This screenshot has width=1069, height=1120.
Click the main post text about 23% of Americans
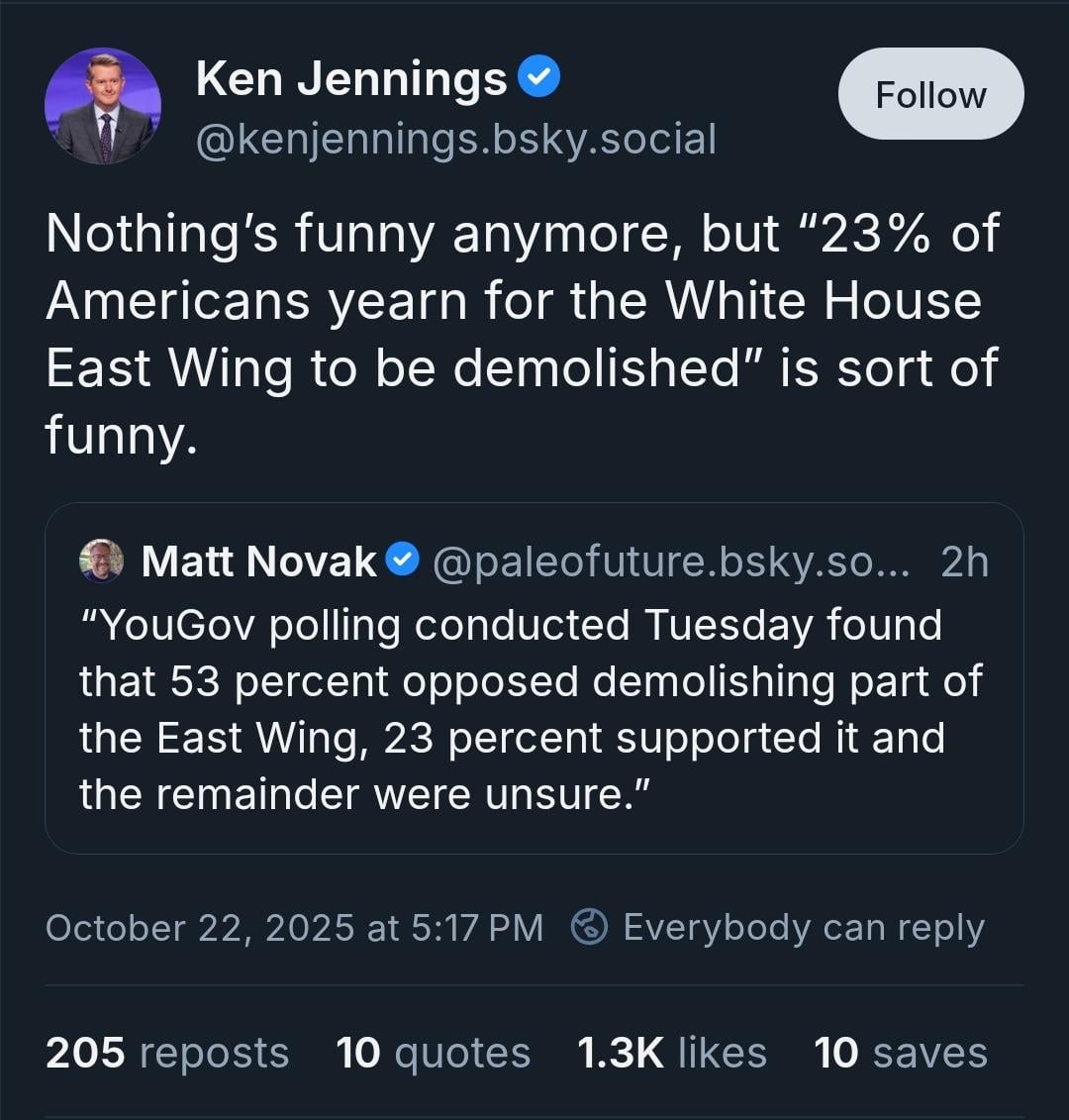522,334
